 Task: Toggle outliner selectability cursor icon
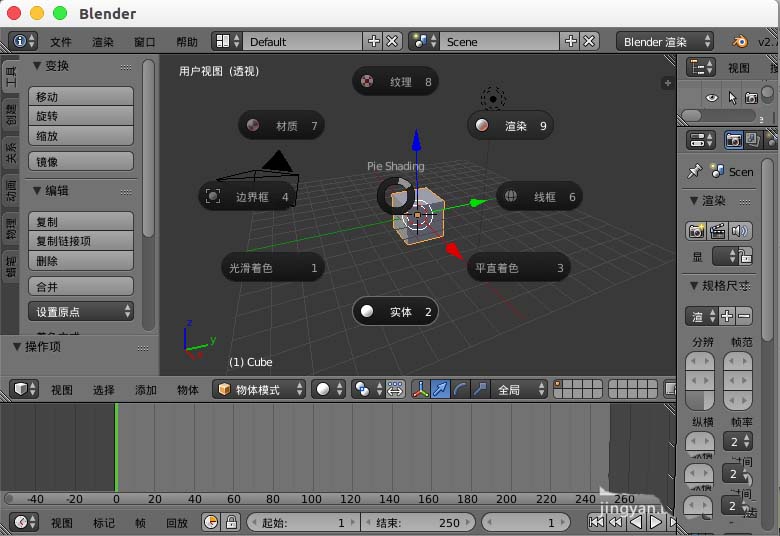pos(732,98)
